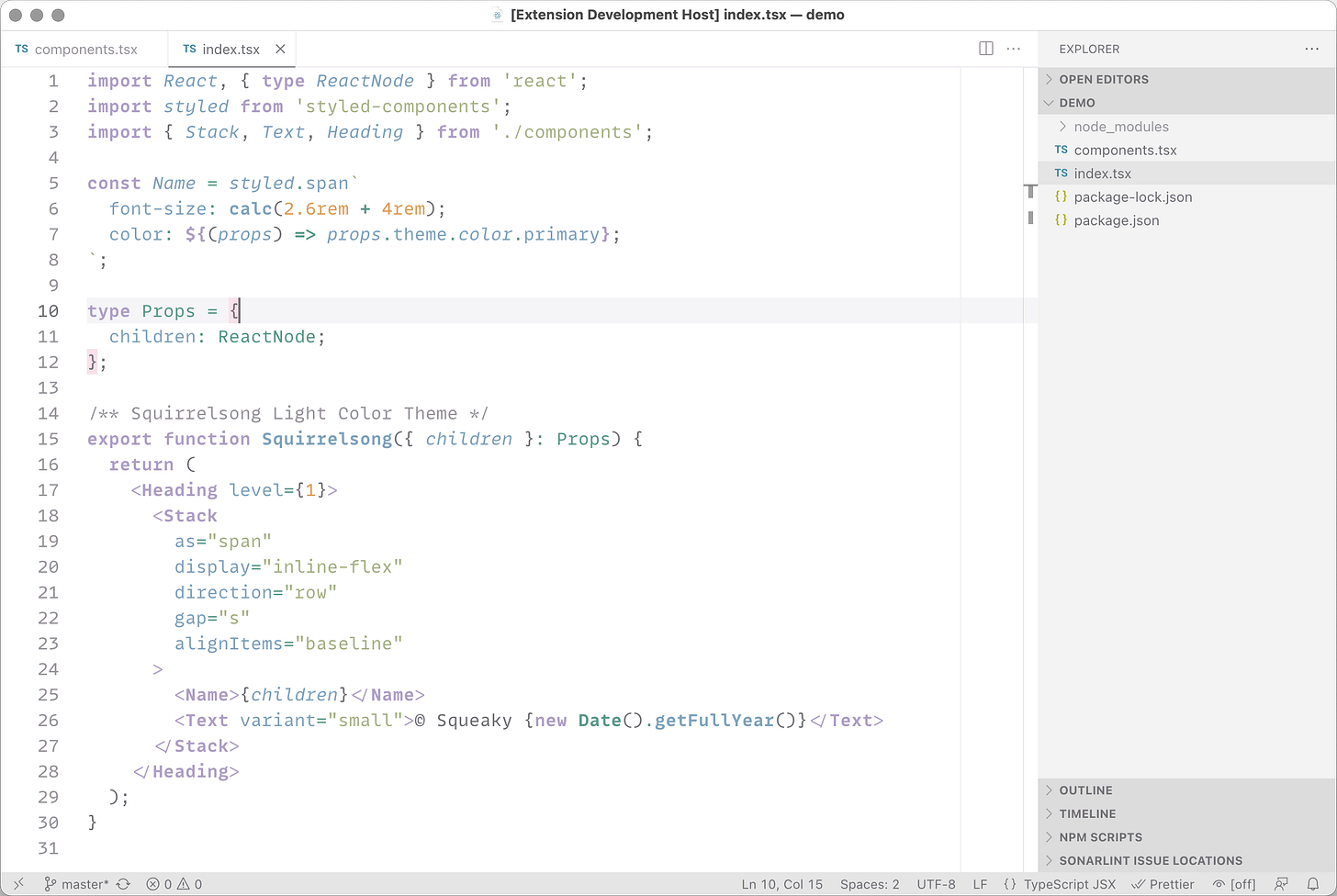The height and width of the screenshot is (896, 1337).
Task: Click the 'styled-components' import string
Action: 399,106
